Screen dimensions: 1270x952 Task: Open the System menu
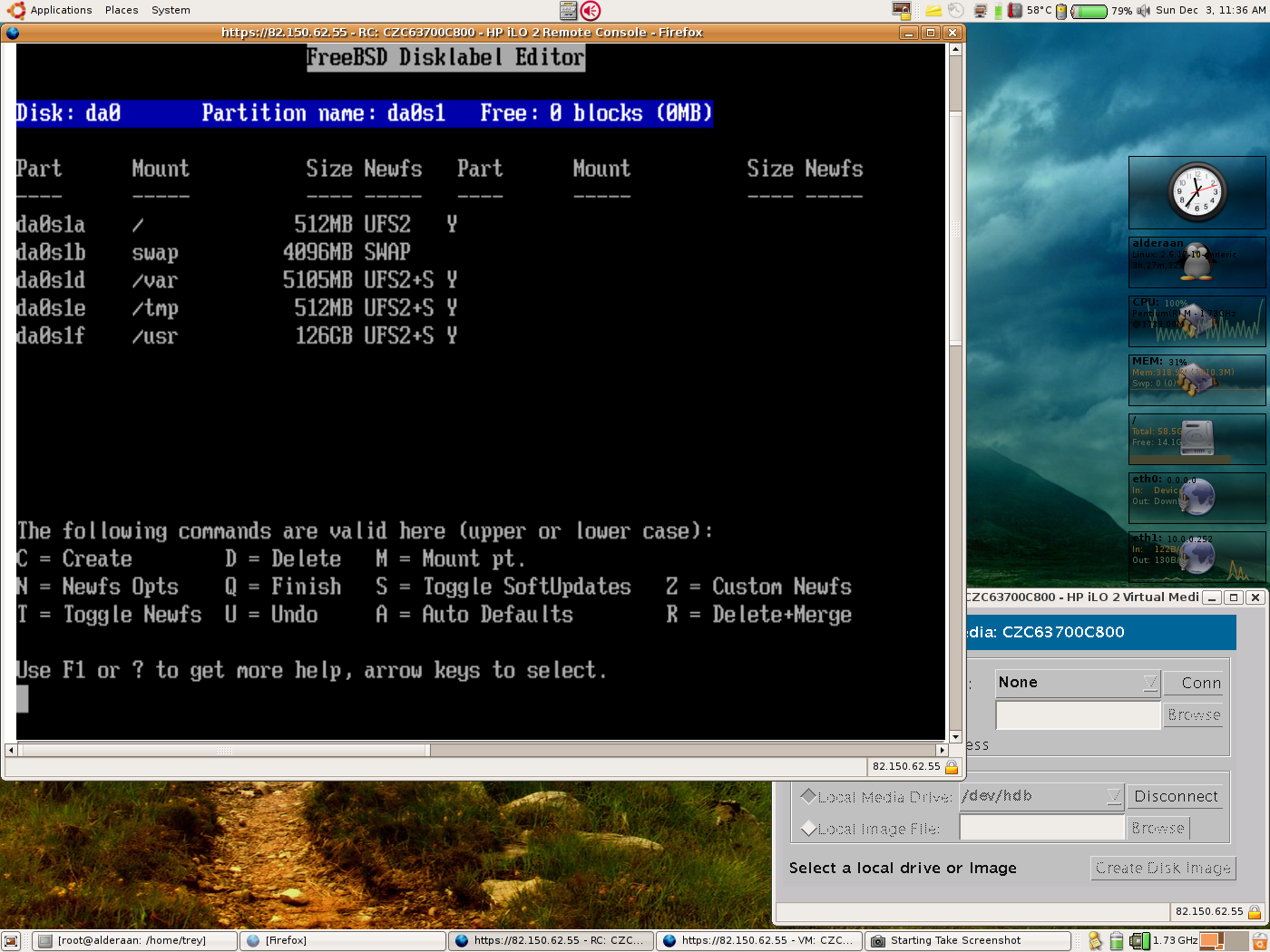click(x=171, y=10)
